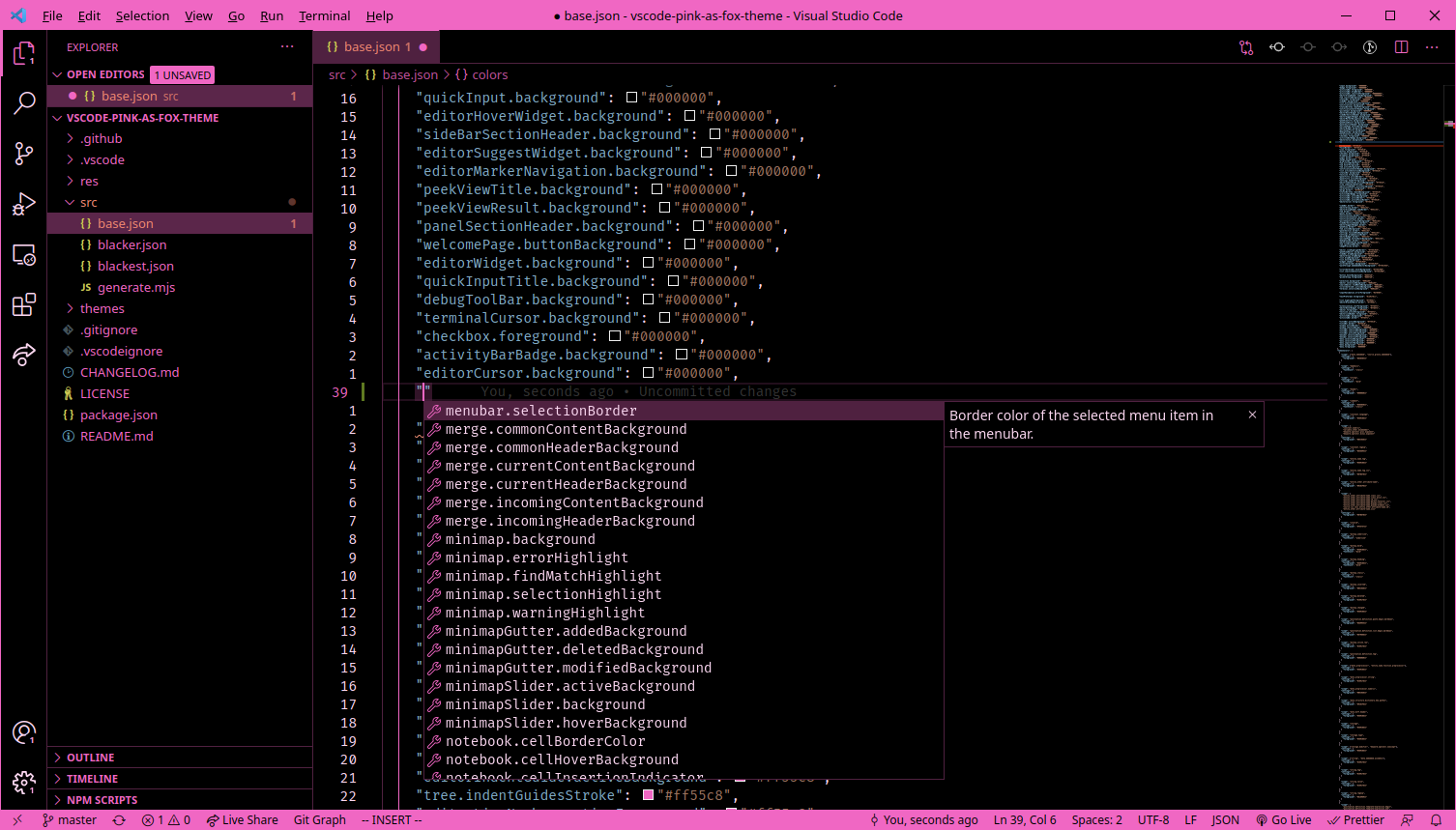Click the colors breadcrumb segment
The image size is (1456, 830).
(x=481, y=74)
